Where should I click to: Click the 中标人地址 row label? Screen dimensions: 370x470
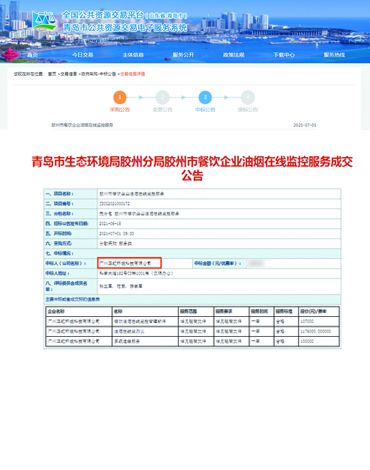58,273
